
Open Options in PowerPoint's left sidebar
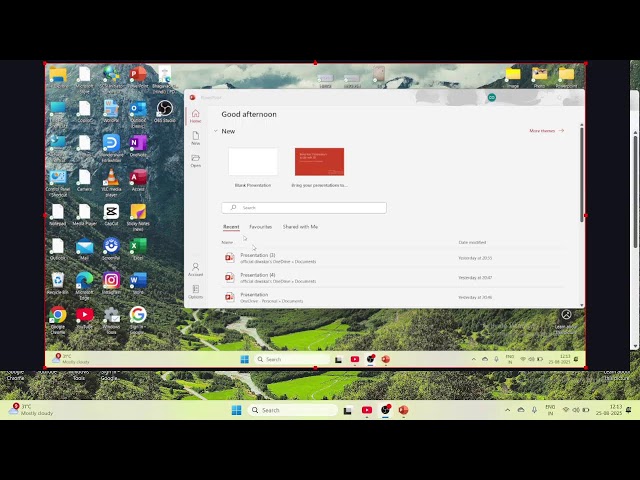pyautogui.click(x=196, y=292)
